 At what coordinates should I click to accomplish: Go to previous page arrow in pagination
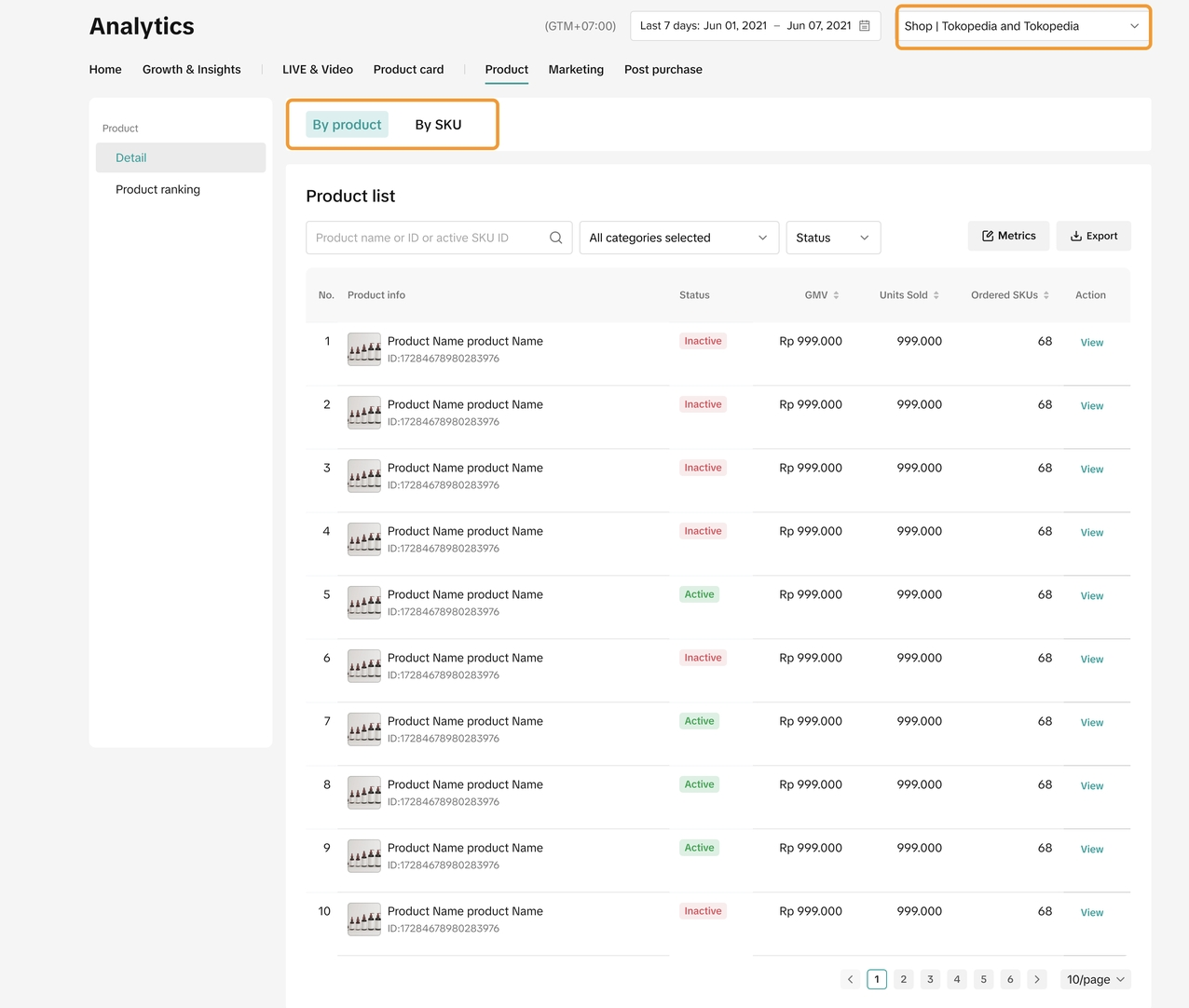click(x=850, y=979)
